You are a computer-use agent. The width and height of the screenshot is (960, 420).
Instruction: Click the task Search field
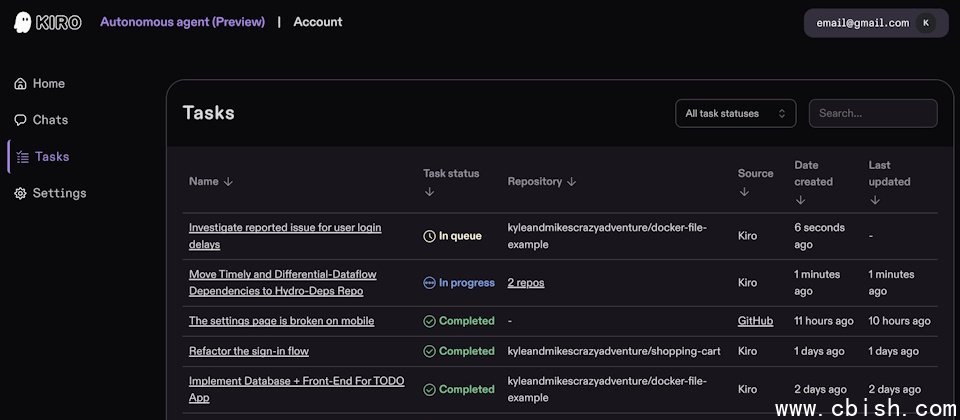(x=872, y=113)
